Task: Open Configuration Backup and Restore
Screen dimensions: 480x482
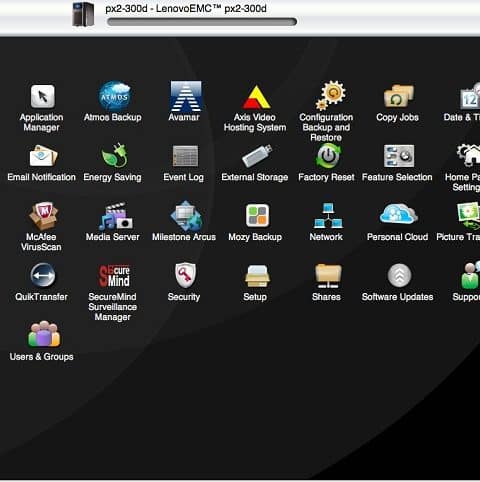Action: (x=331, y=95)
